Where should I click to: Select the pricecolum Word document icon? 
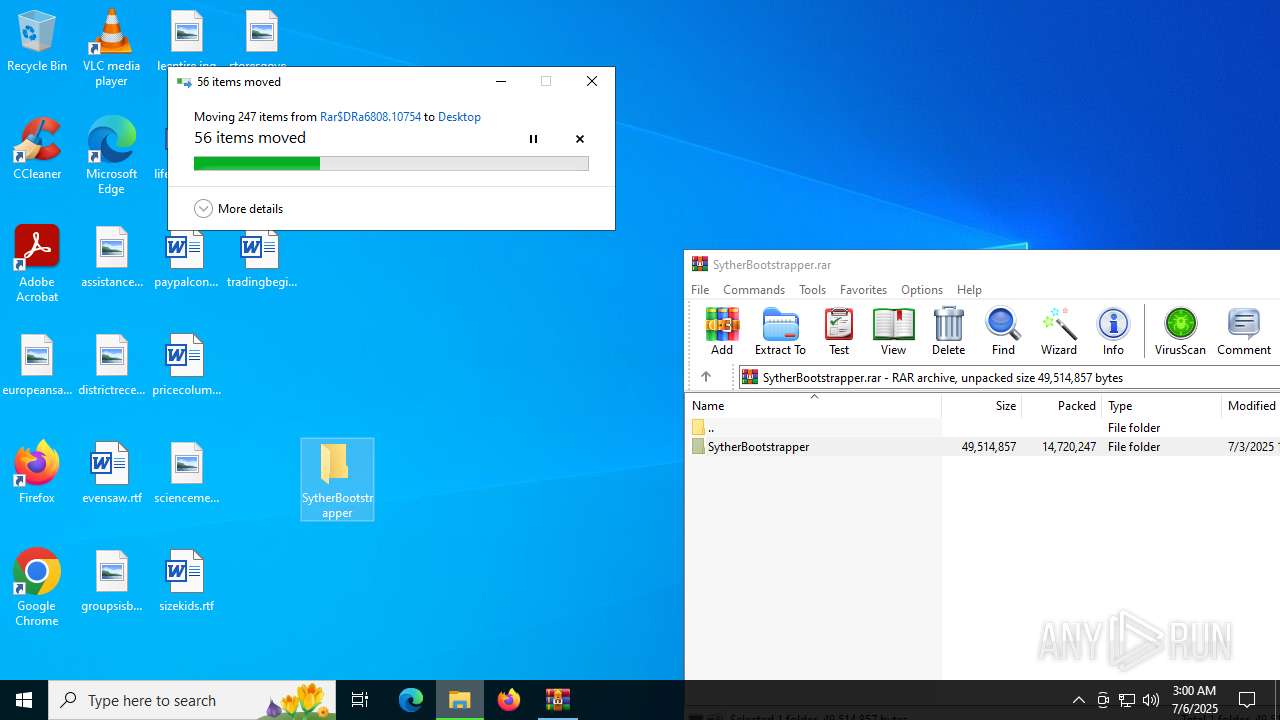[186, 365]
